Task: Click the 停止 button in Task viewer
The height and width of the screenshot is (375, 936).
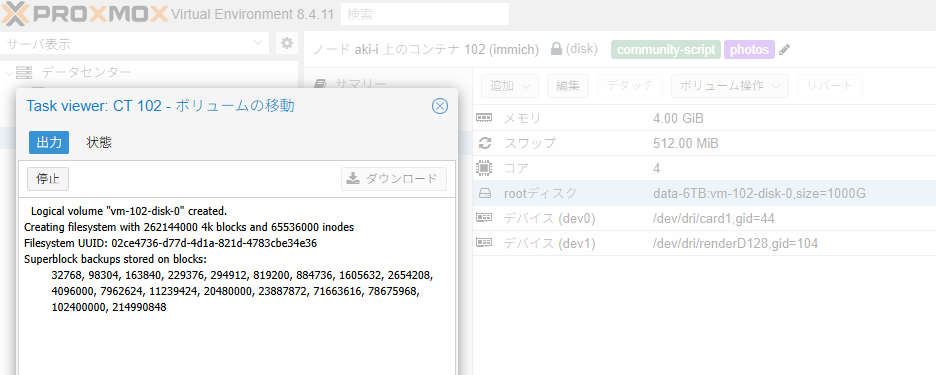Action: click(48, 179)
